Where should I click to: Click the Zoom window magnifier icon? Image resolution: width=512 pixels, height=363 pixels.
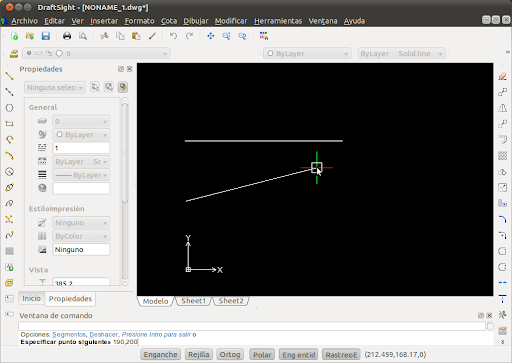pos(226,36)
